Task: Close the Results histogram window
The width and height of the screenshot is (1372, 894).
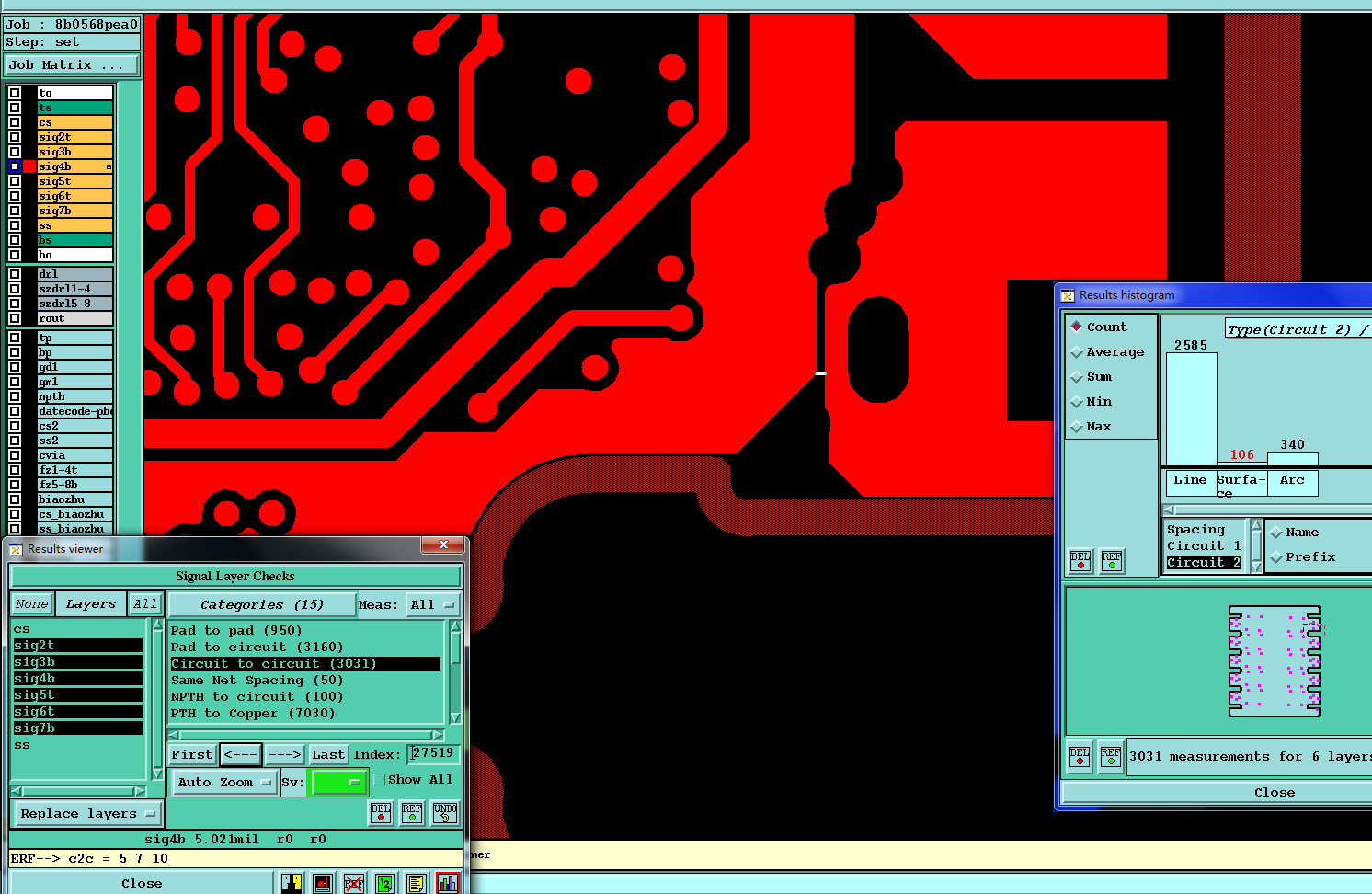Action: point(1274,793)
